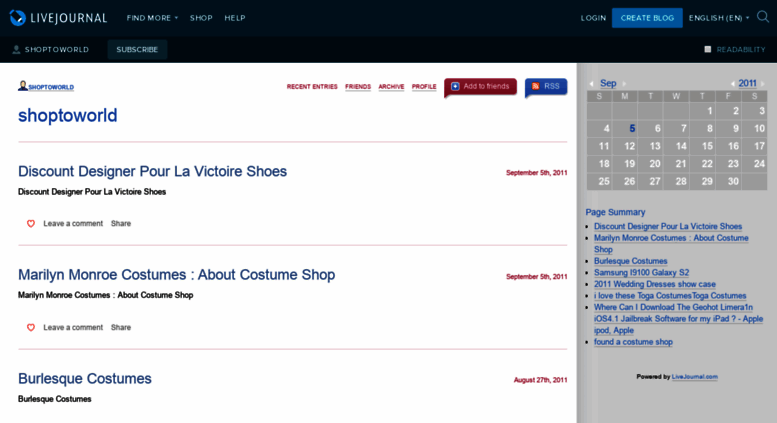Click the heart icon on Marilyn Monroe post
Viewport: 777px width, 423px height.
[31, 328]
